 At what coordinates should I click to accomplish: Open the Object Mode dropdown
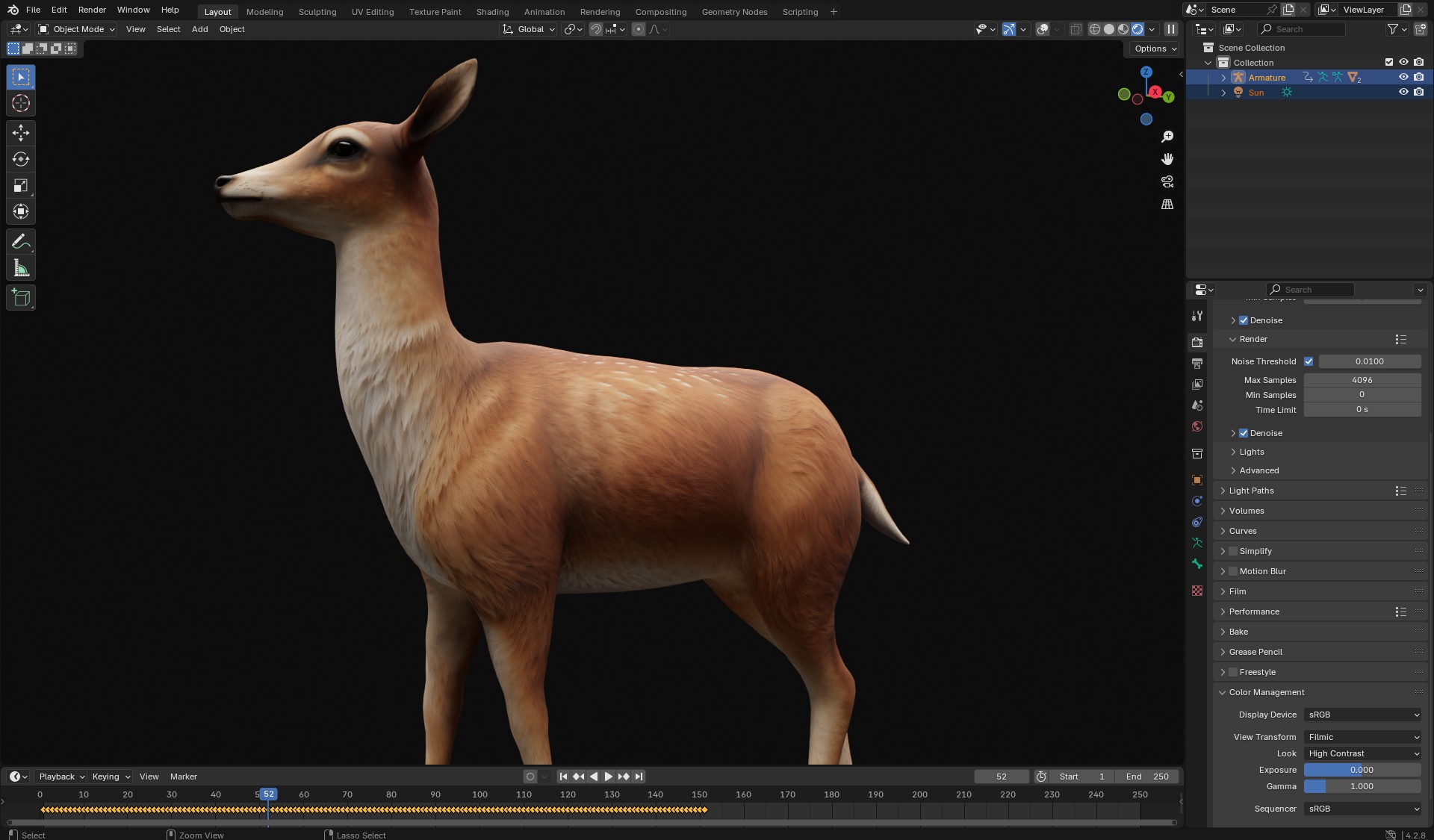click(x=78, y=29)
